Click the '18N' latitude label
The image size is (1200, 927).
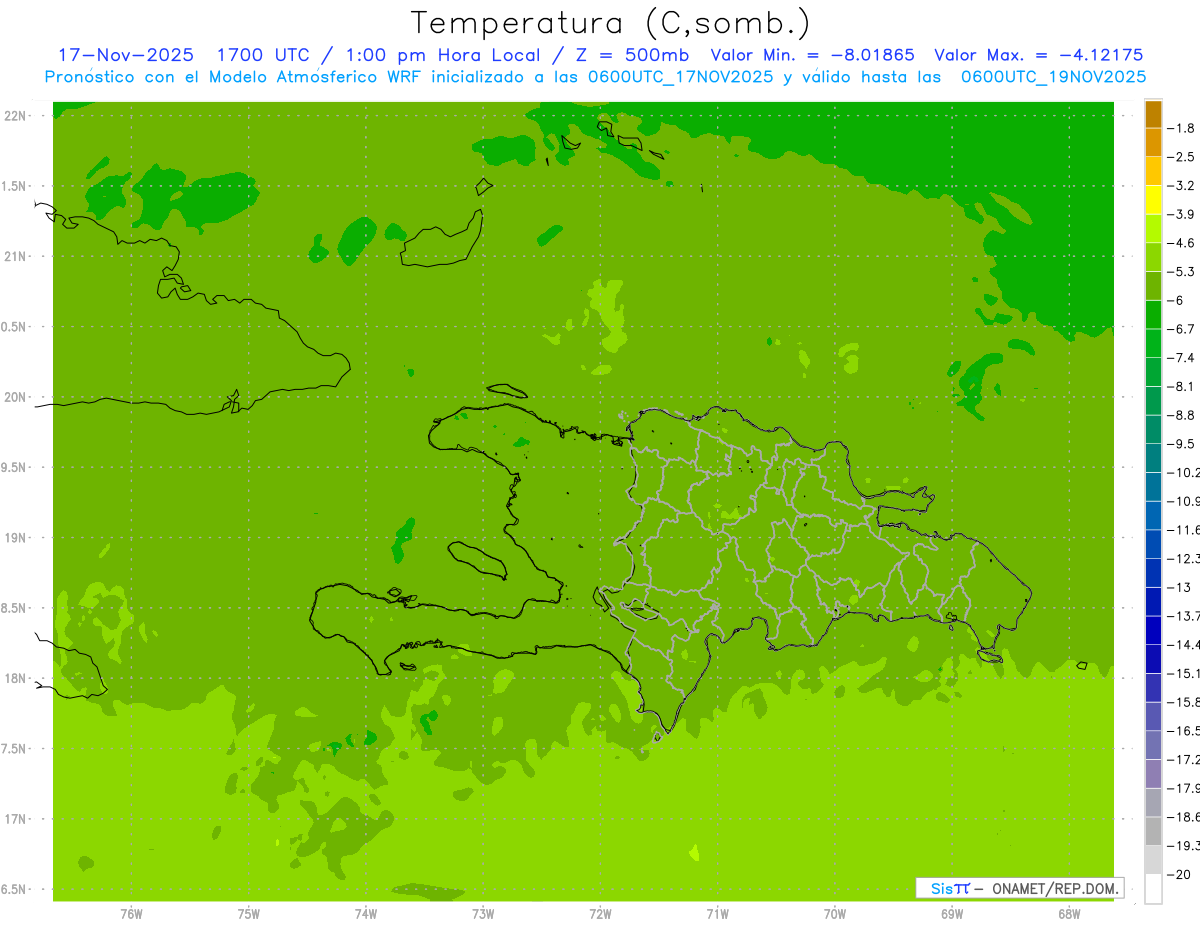[x=15, y=678]
